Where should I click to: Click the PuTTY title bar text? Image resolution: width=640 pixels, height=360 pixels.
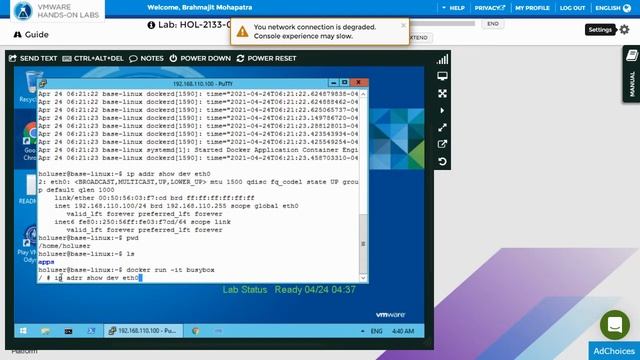tap(203, 84)
